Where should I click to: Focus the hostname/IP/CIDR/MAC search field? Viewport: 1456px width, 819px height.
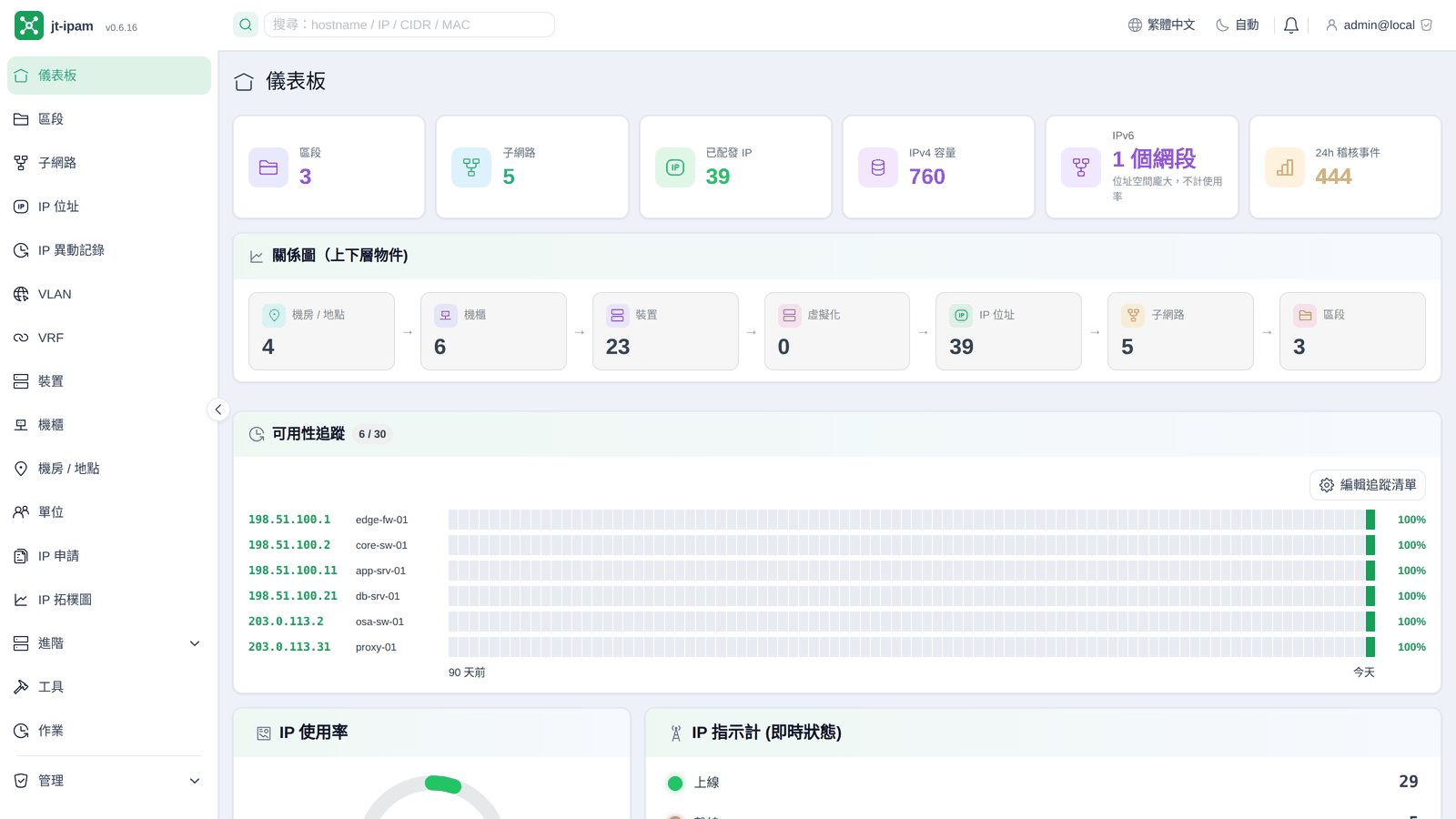point(409,25)
